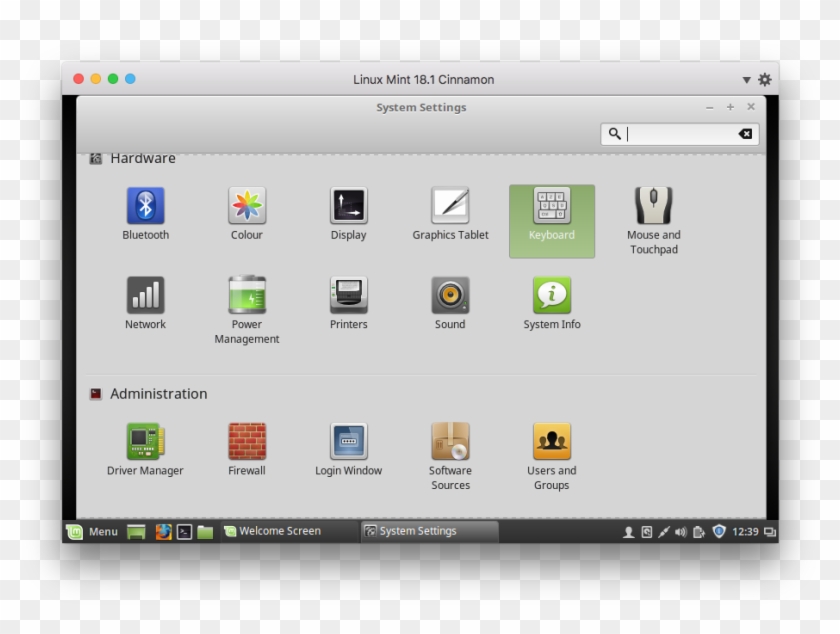Open the dropdown arrow beside the gear icon
The width and height of the screenshot is (840, 634).
click(746, 79)
